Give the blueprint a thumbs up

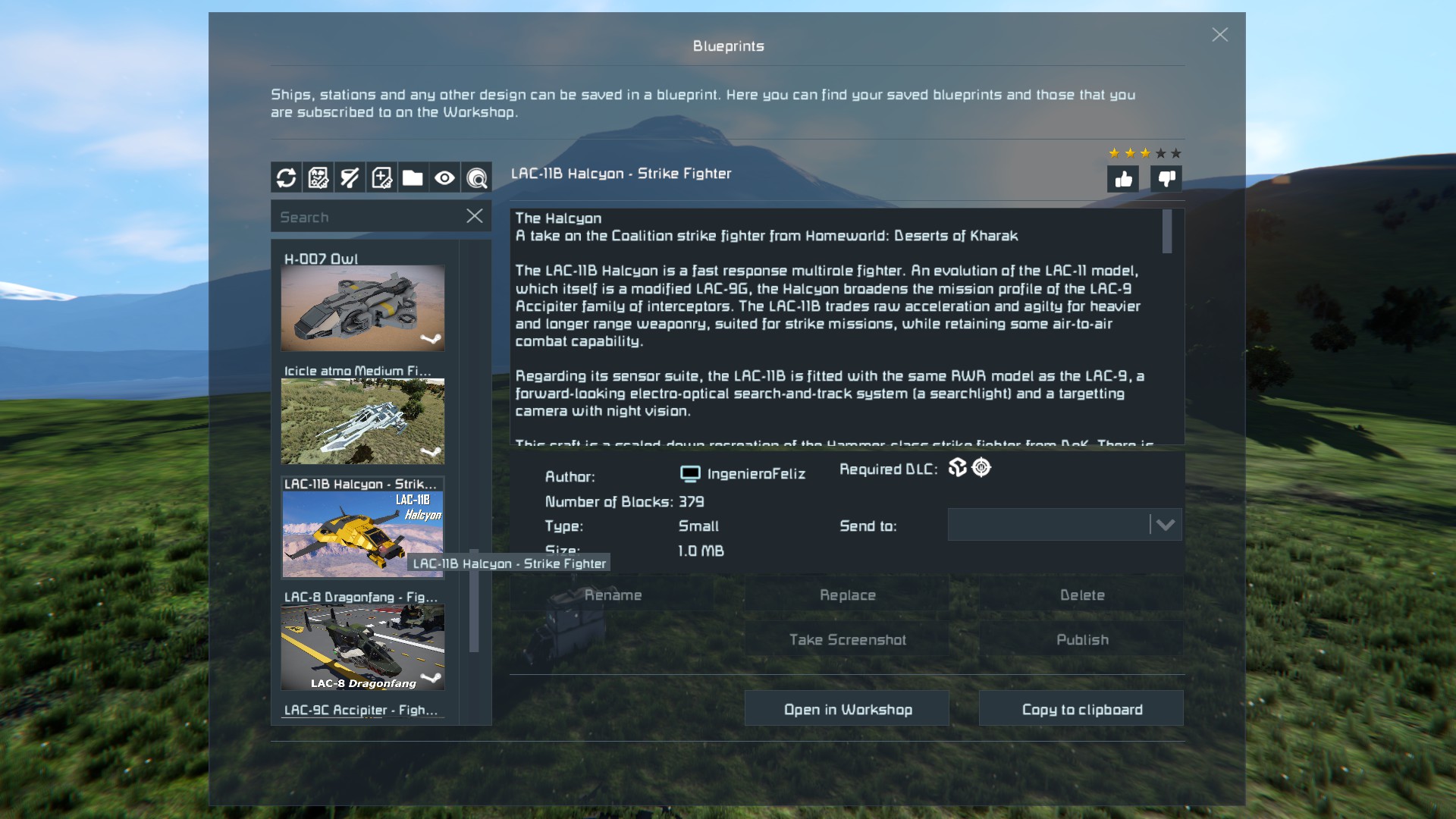(1123, 179)
